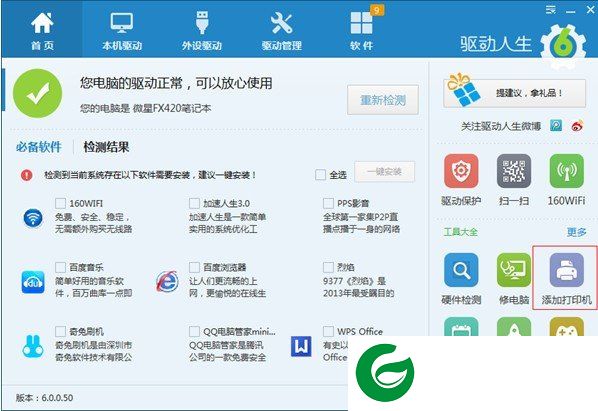598x411 pixels.
Task: Open the main menu icon in title bar
Action: 550,10
